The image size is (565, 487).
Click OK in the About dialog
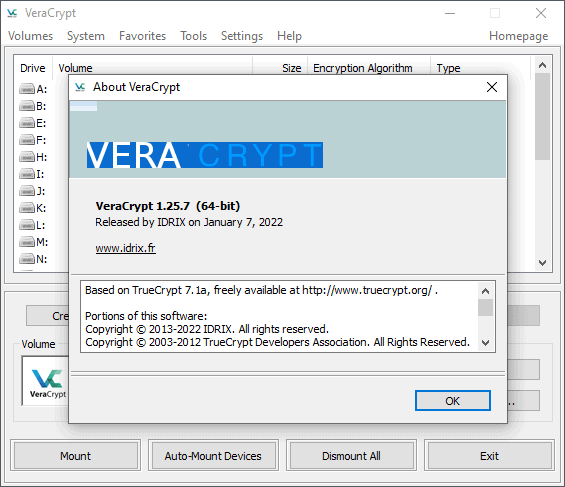click(453, 401)
